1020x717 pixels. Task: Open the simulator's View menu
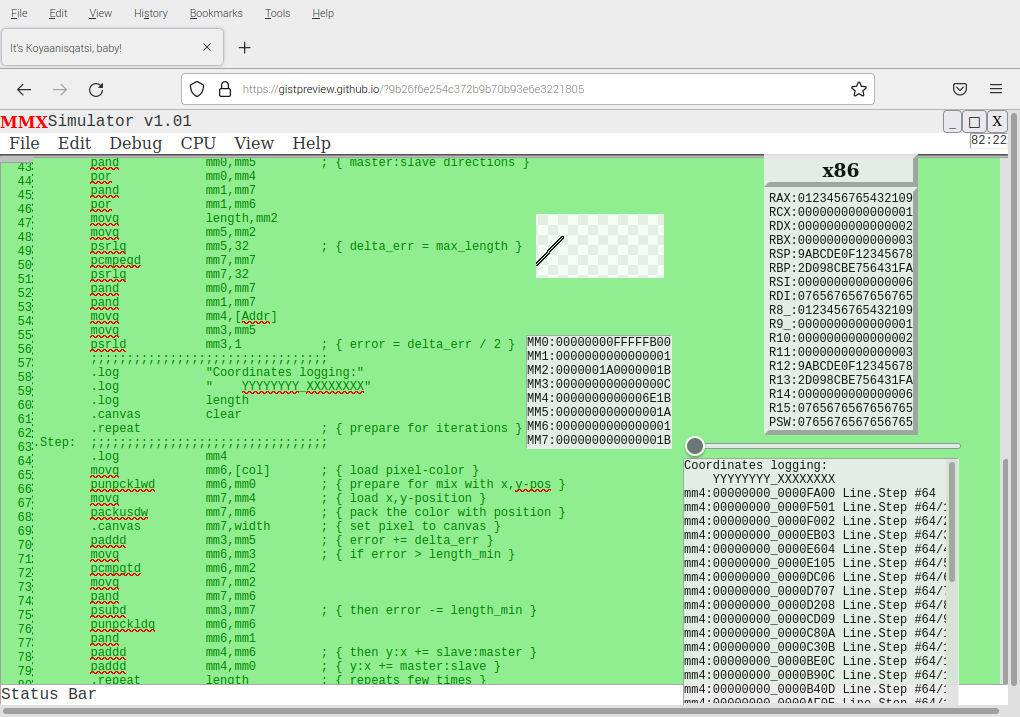(254, 143)
